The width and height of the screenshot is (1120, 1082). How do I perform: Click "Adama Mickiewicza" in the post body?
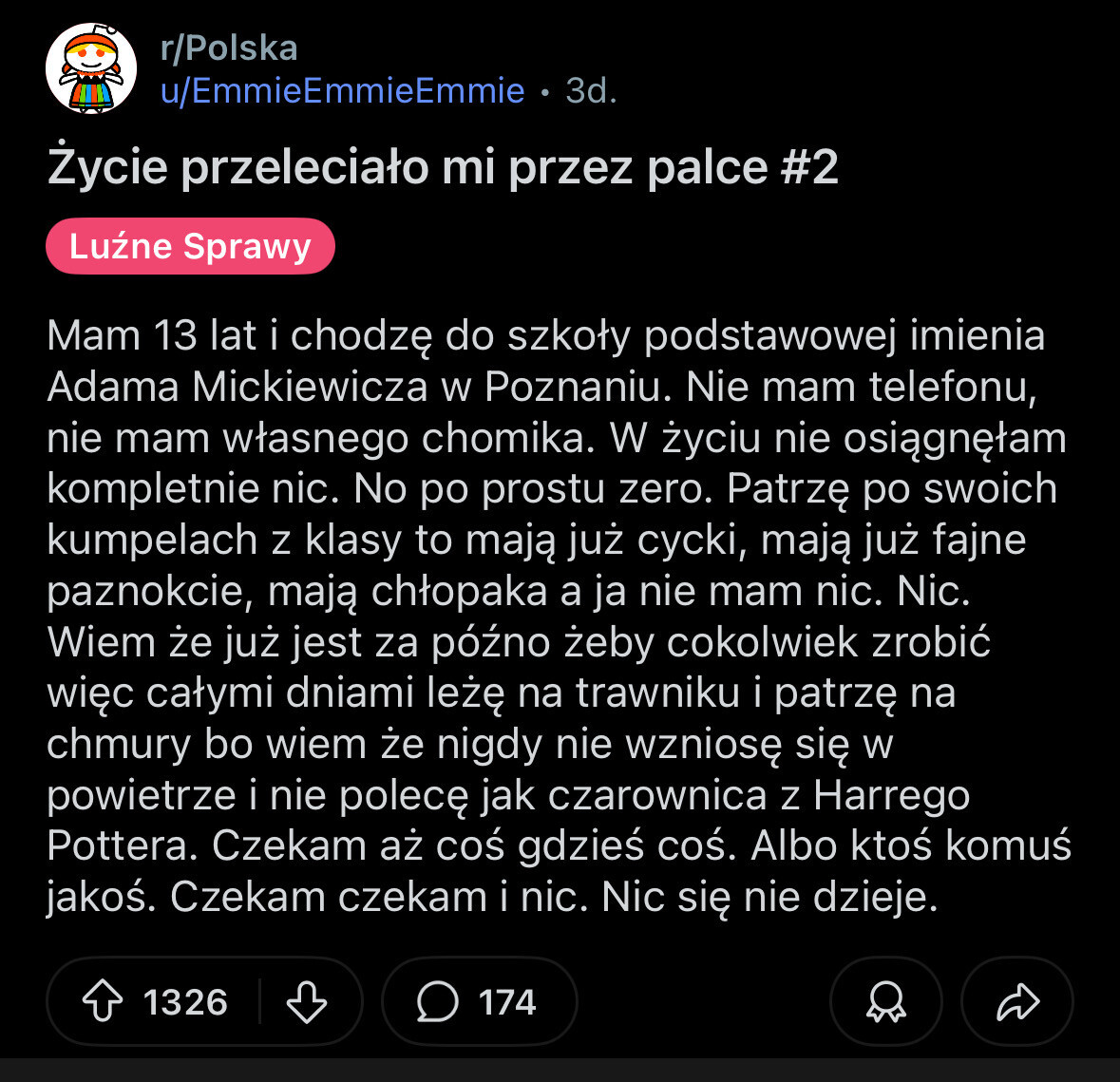237,387
